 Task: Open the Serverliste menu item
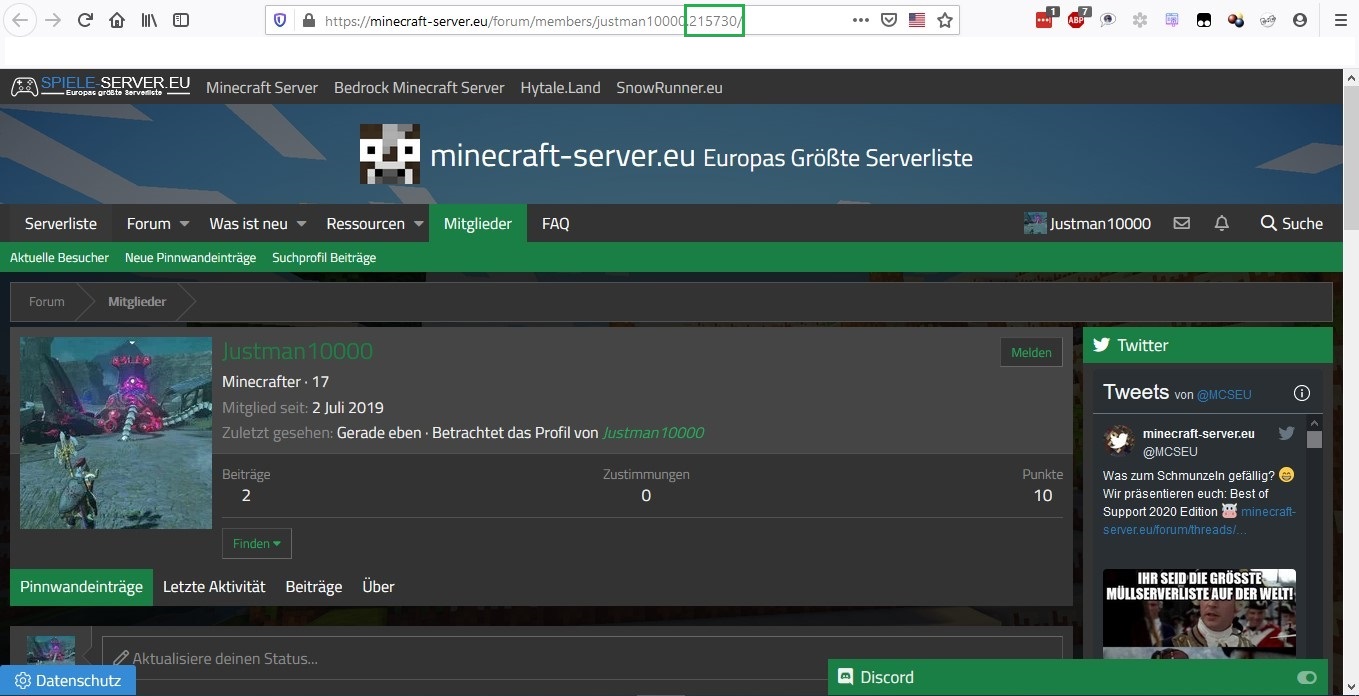click(61, 223)
